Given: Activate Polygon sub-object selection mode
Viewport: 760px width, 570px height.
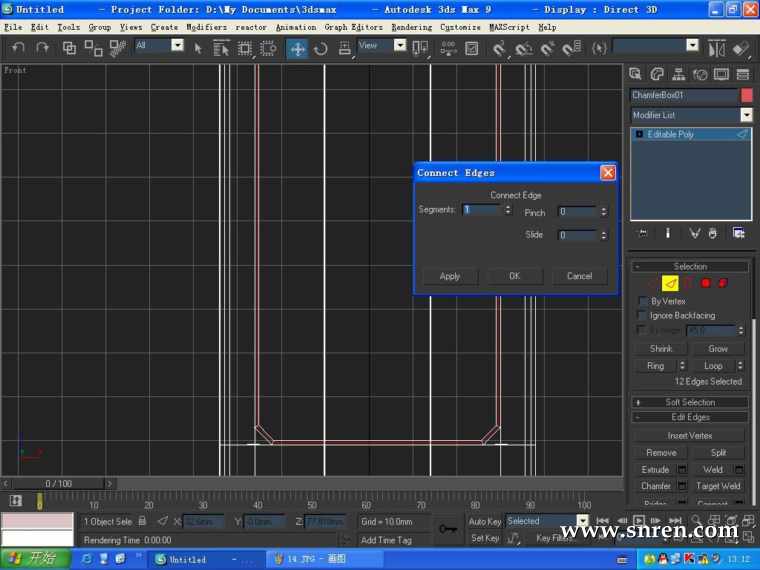Looking at the screenshot, I should pos(705,284).
